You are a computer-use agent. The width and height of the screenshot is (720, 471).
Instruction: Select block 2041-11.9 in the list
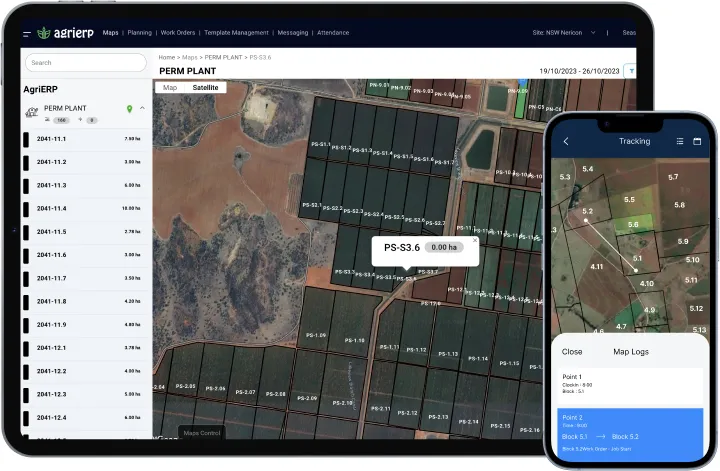[87, 325]
